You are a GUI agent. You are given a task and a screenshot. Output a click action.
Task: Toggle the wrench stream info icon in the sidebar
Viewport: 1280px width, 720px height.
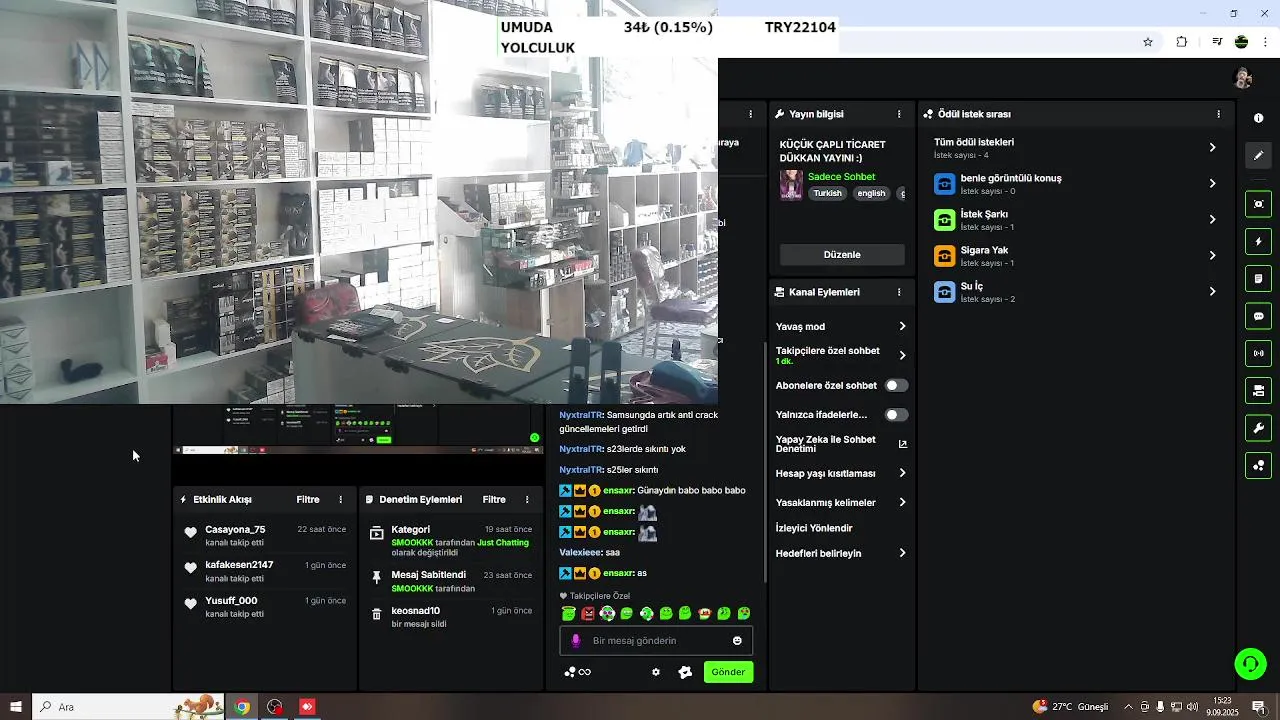[1258, 428]
